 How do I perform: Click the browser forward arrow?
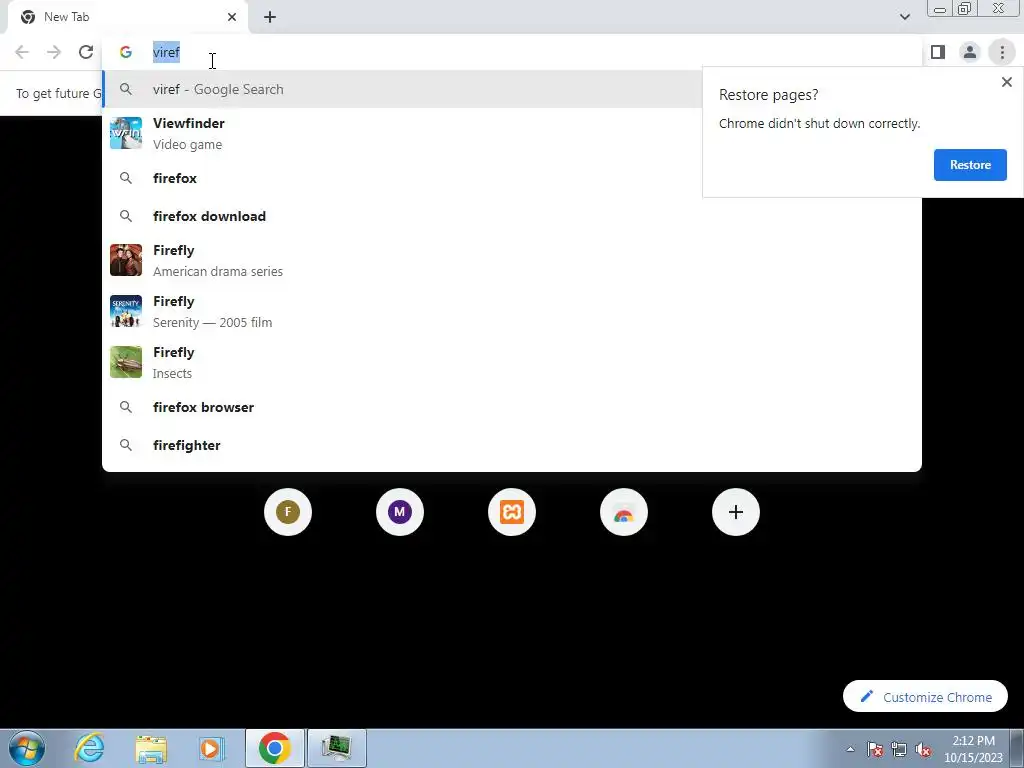click(54, 52)
